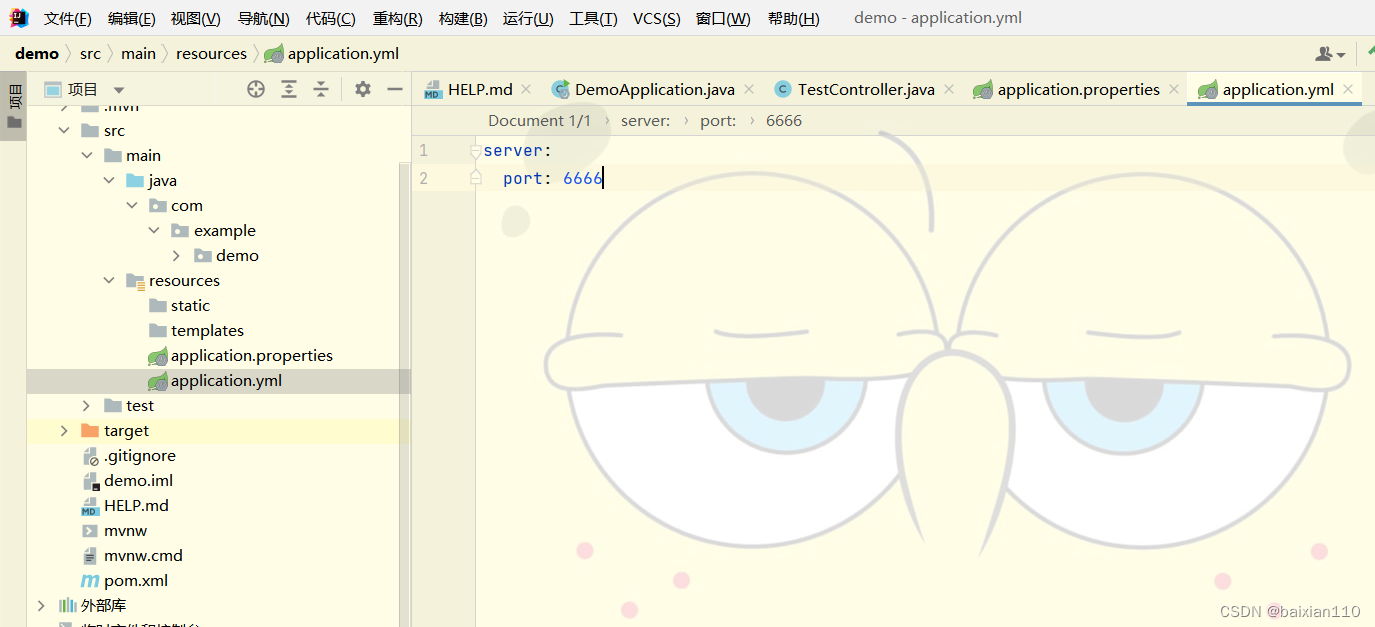
Task: Select demo.iml in the project tree
Action: pyautogui.click(x=127, y=480)
